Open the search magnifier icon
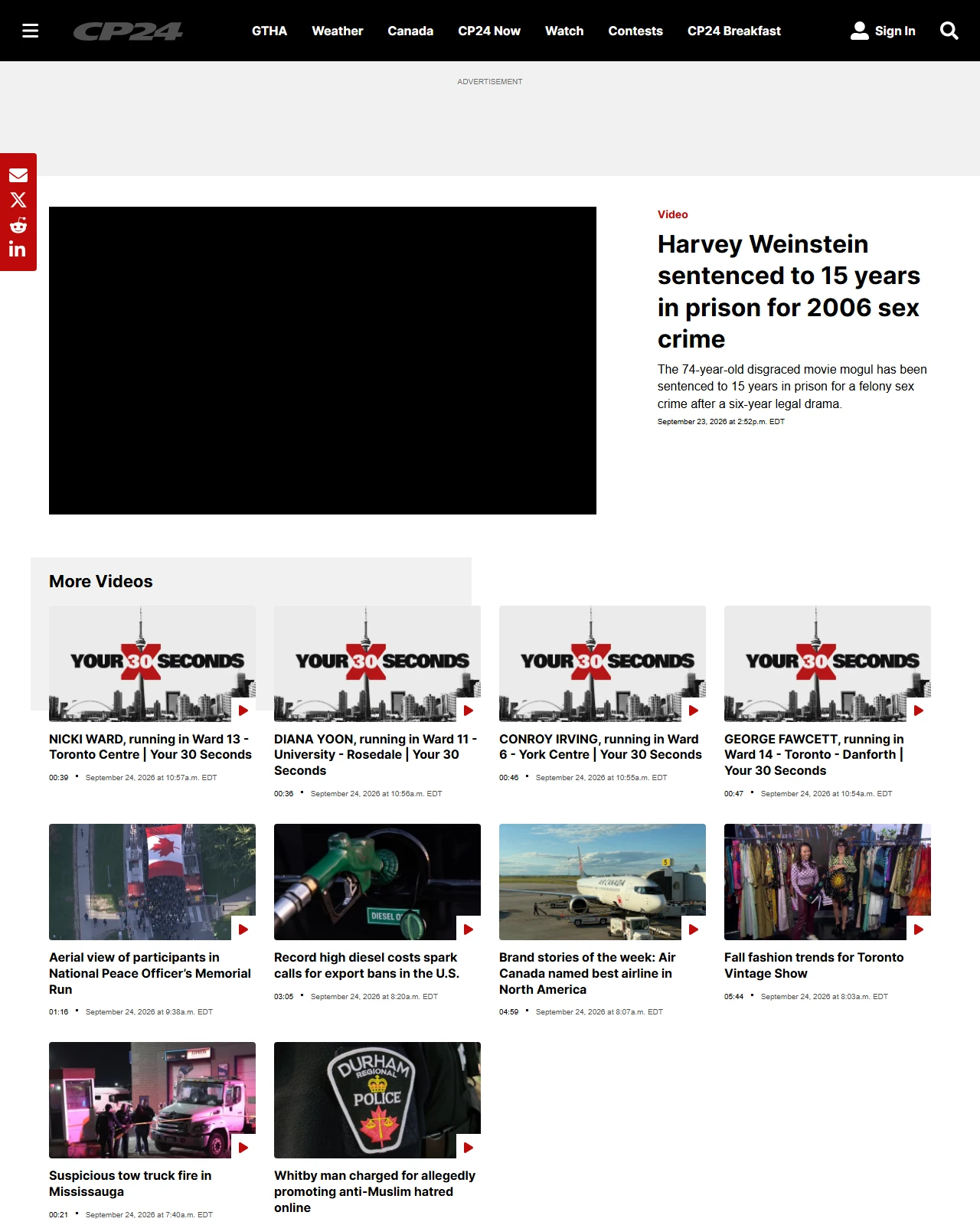Viewport: 980px width, 1225px height. pyautogui.click(x=949, y=31)
